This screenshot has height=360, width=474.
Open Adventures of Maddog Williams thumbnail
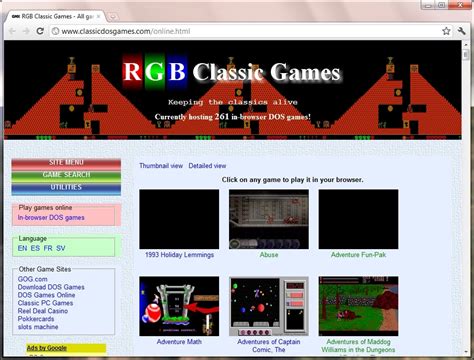pyautogui.click(x=358, y=306)
